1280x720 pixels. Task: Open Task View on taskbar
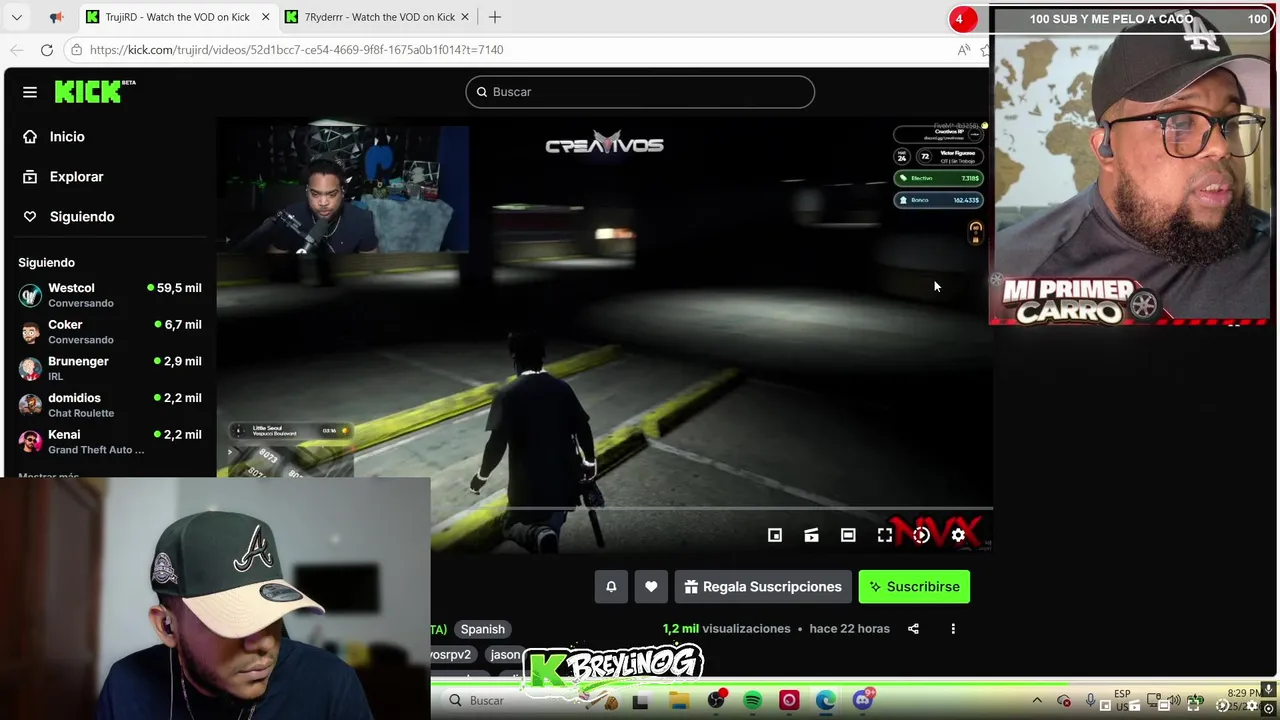click(640, 701)
